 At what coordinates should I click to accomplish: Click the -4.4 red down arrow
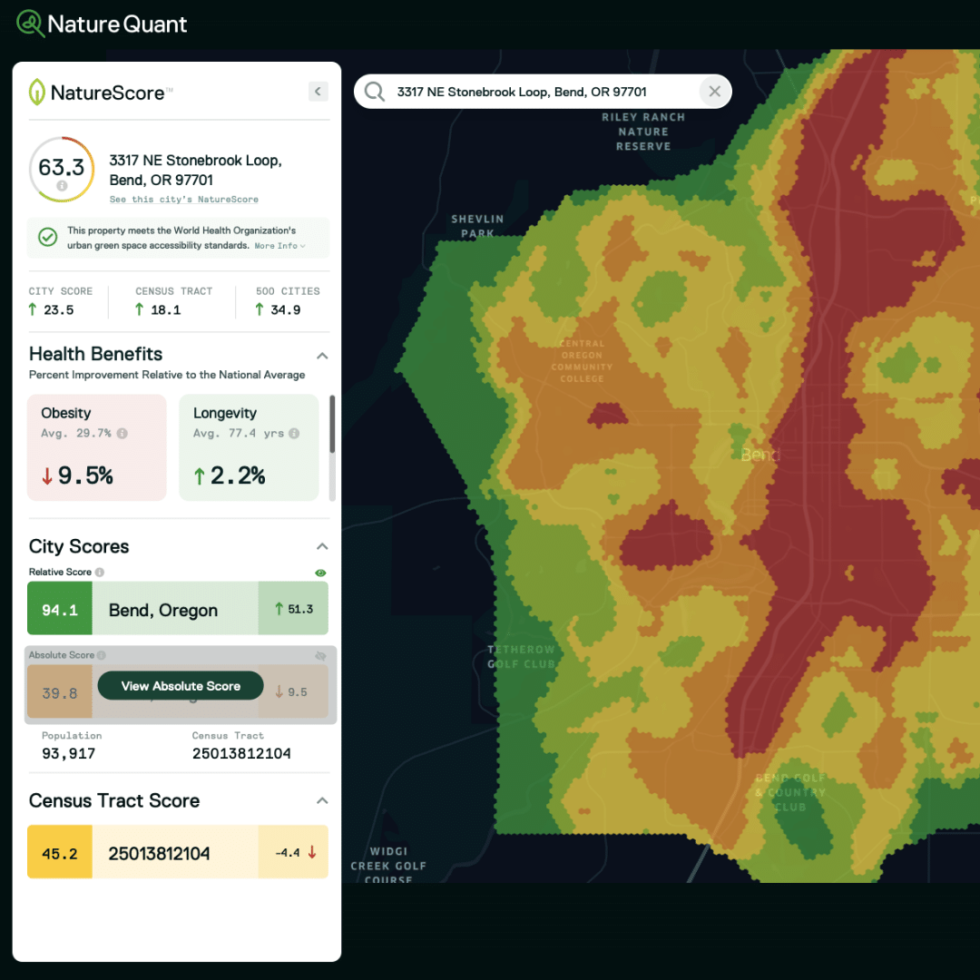(x=312, y=852)
